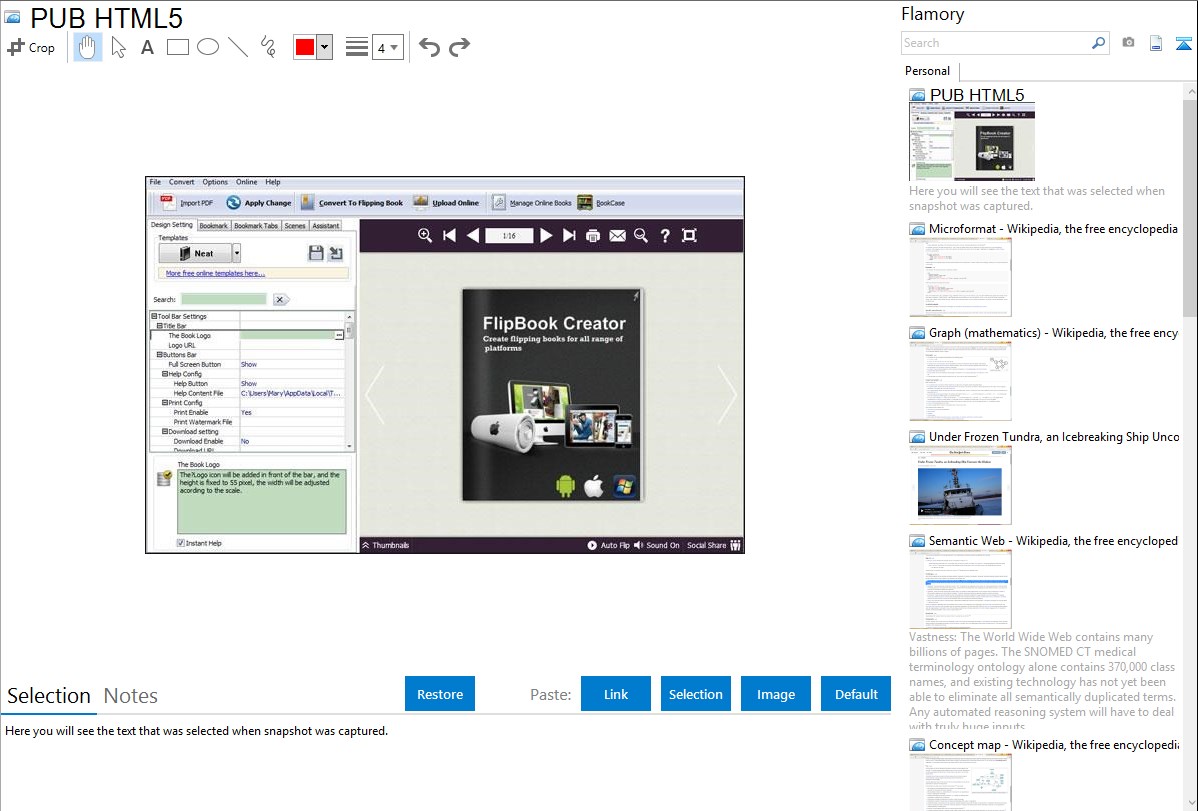
Task: Choose the arrow pointer tool
Action: point(118,47)
